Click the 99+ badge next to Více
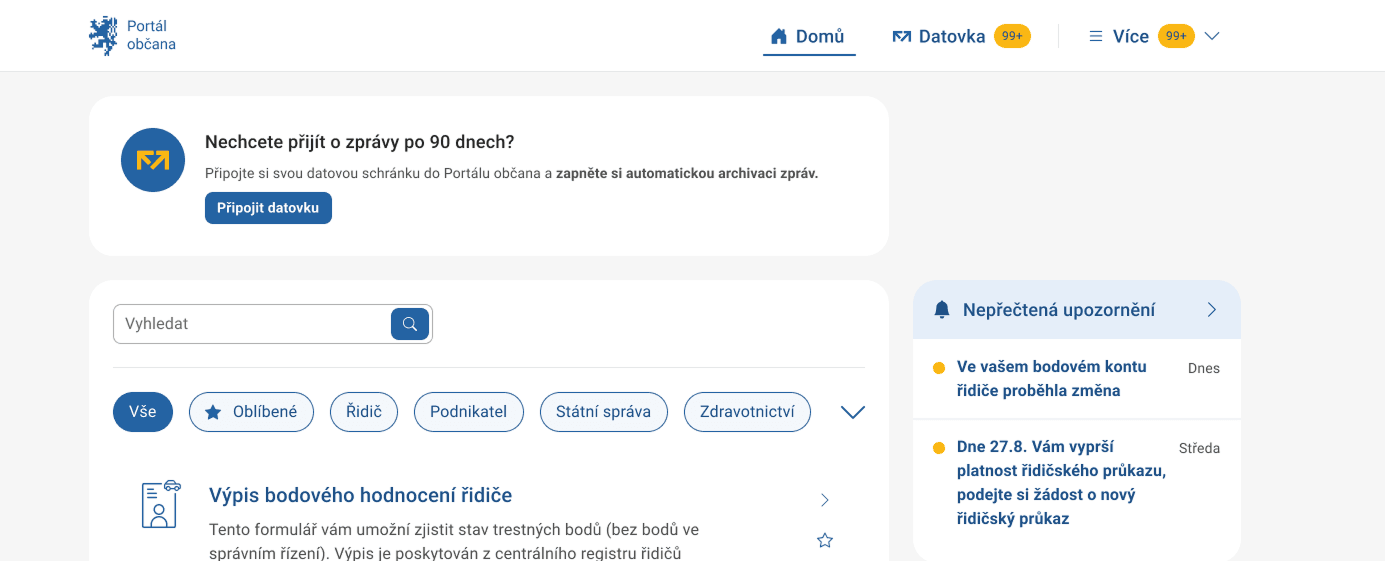The image size is (1385, 561). point(1176,36)
